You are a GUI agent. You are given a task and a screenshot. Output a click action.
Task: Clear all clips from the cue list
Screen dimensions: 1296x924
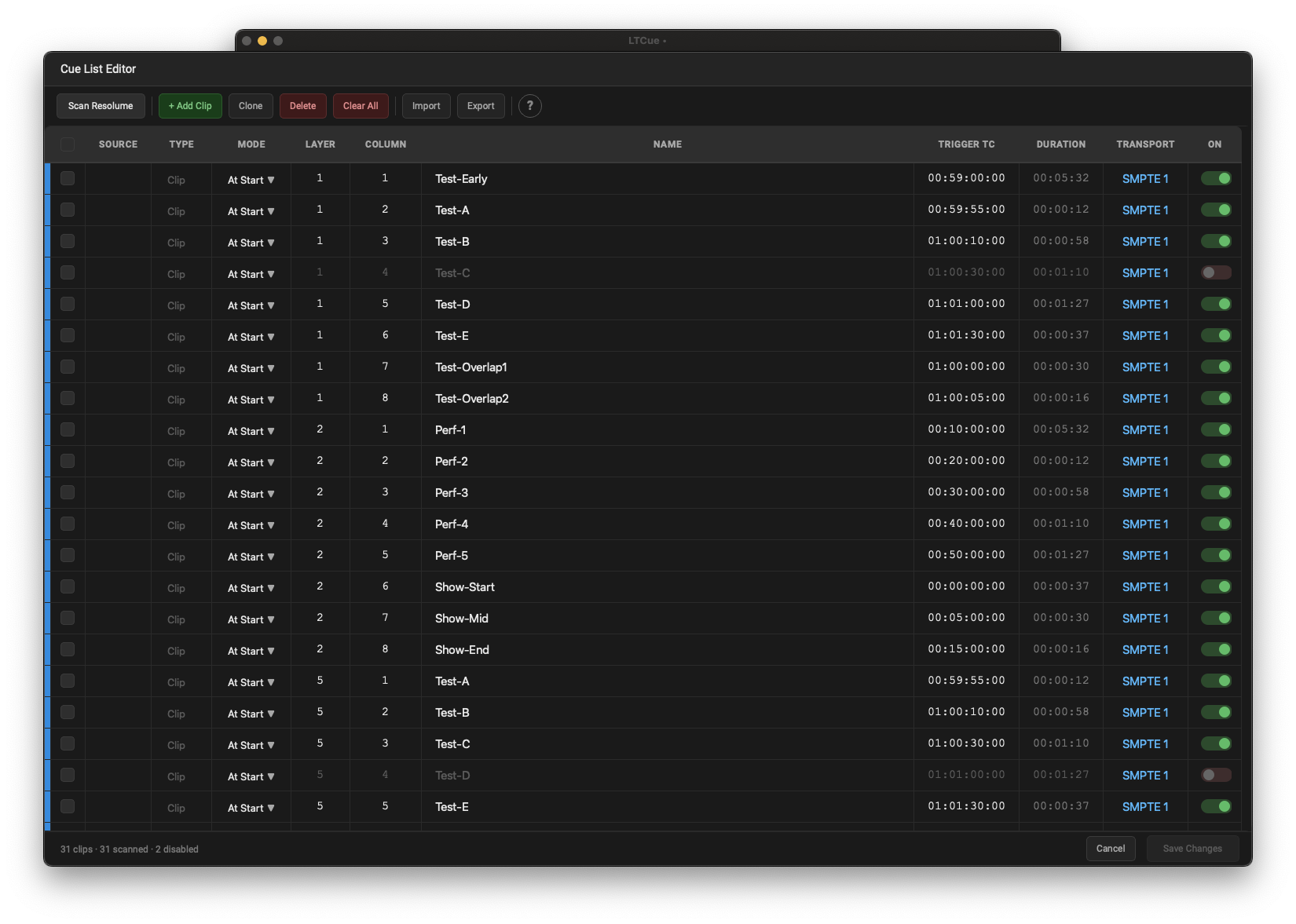coord(360,106)
